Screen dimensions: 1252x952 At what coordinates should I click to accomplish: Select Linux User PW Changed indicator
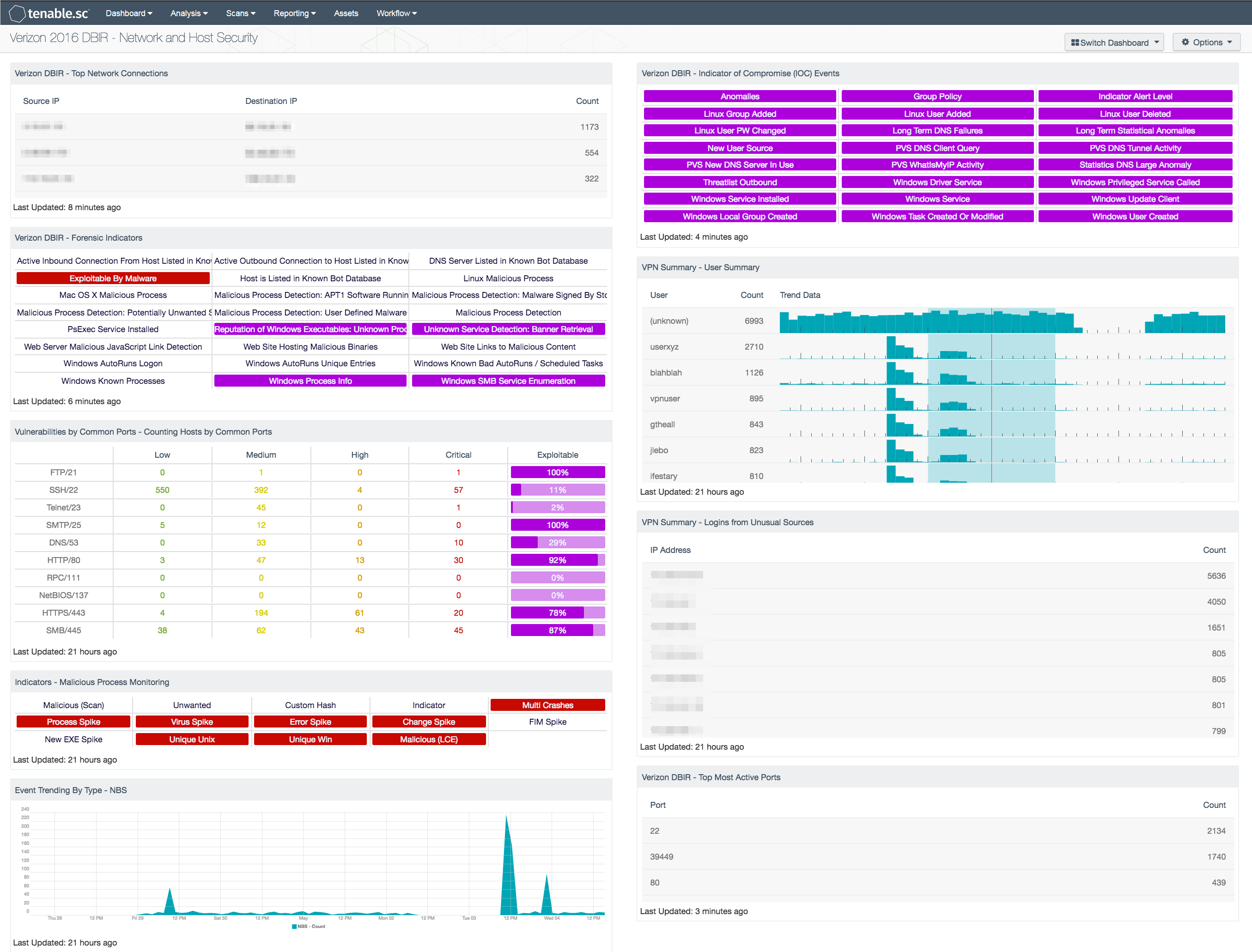click(x=740, y=130)
